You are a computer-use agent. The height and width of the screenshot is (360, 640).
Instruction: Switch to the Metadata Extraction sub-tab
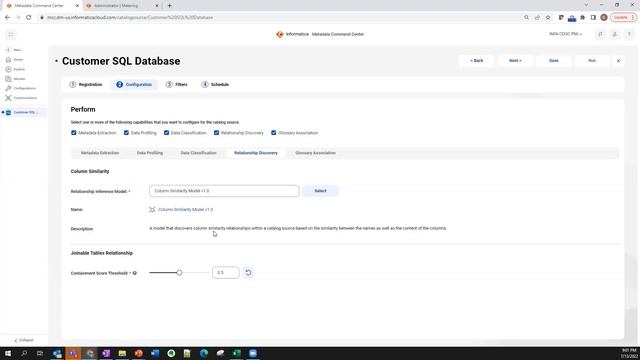pyautogui.click(x=100, y=153)
